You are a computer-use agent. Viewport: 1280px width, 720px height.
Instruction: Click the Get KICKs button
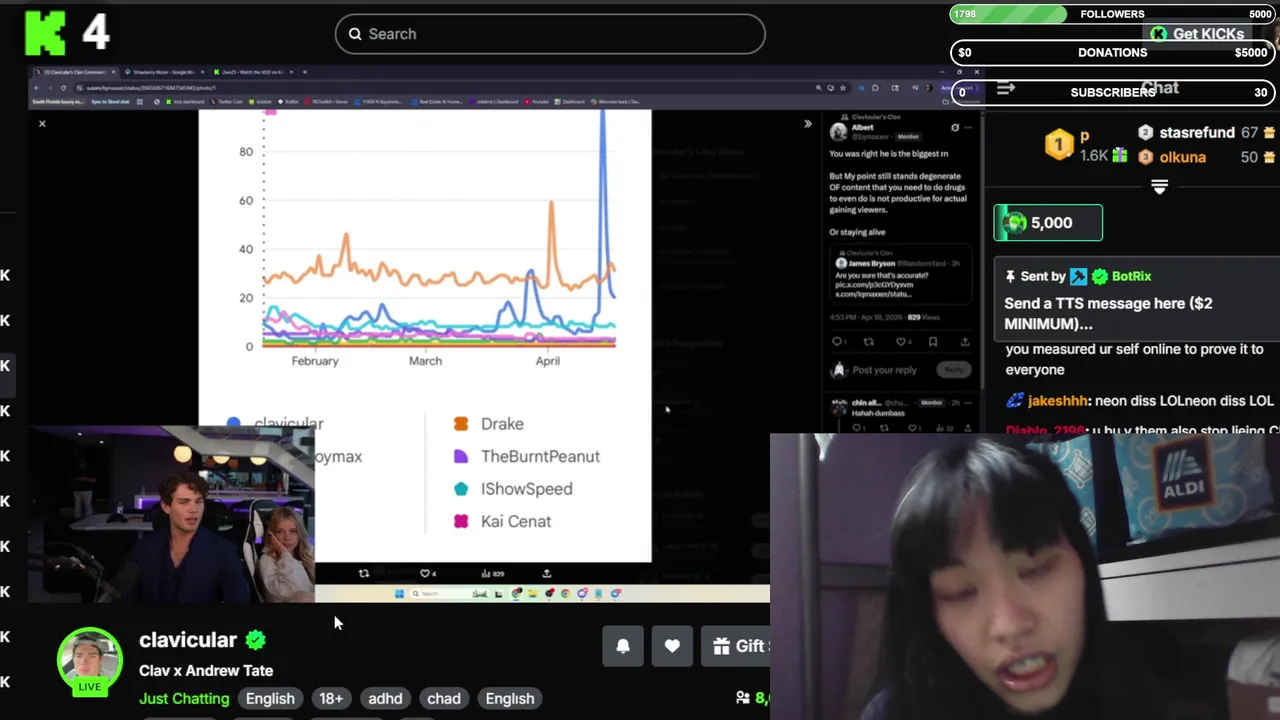coord(1197,34)
